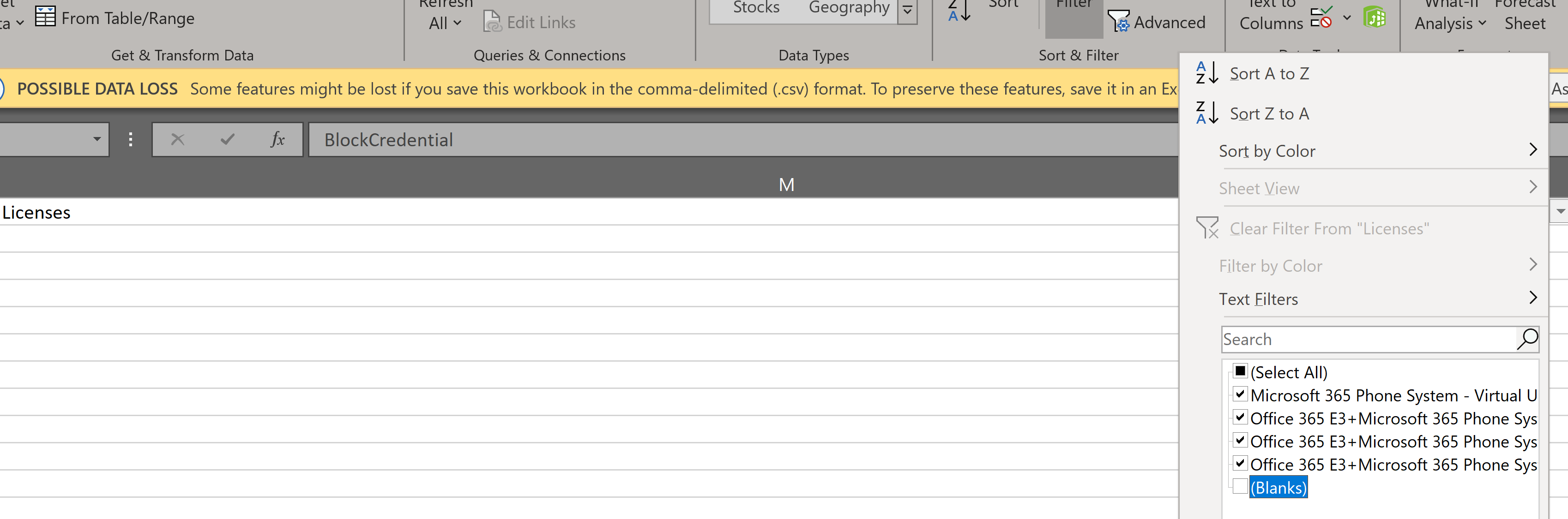Click the POSSIBLE DATA LOSS warning text
The height and width of the screenshot is (519, 1568).
coord(97,89)
